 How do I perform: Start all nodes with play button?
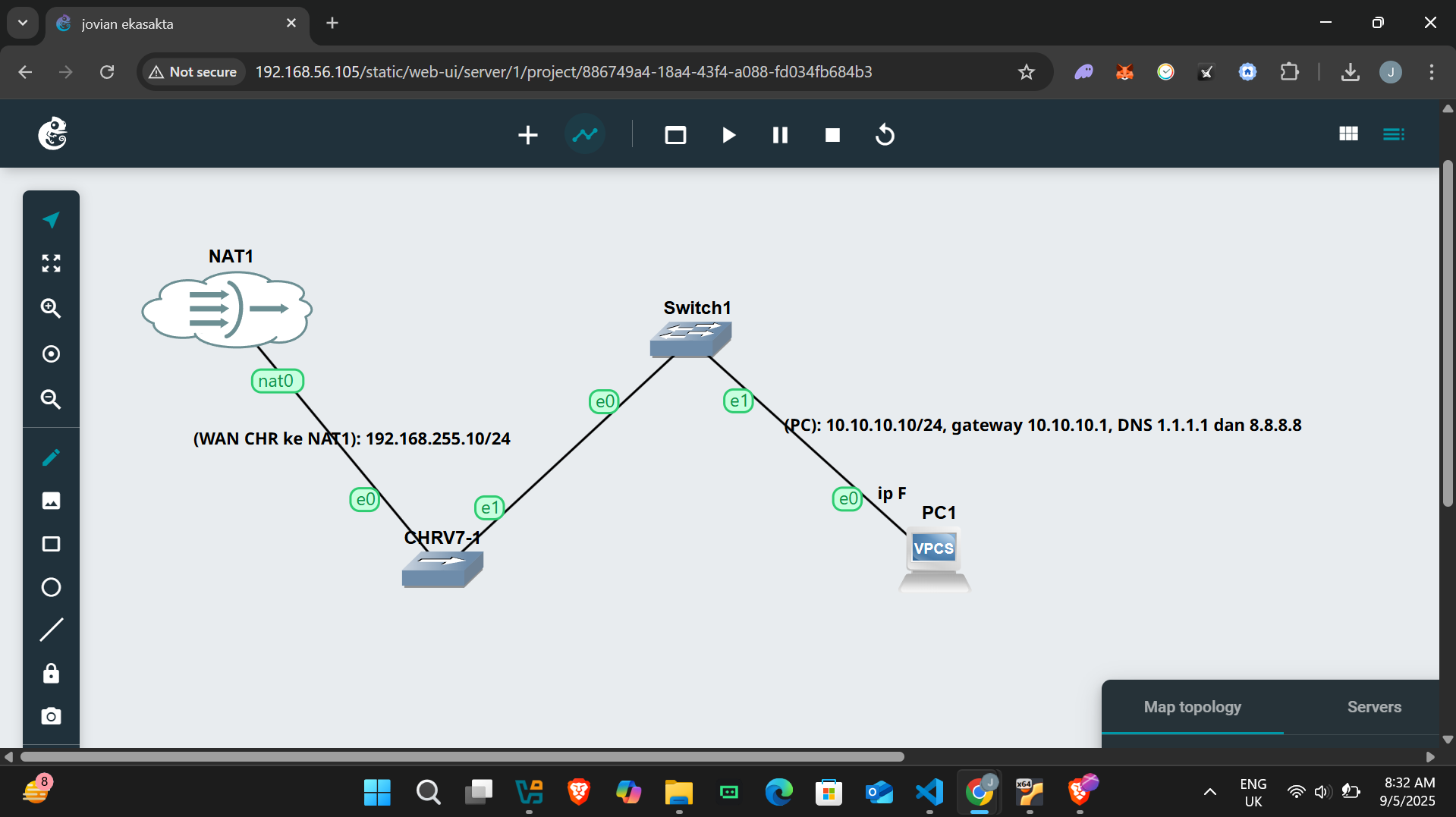coord(728,135)
